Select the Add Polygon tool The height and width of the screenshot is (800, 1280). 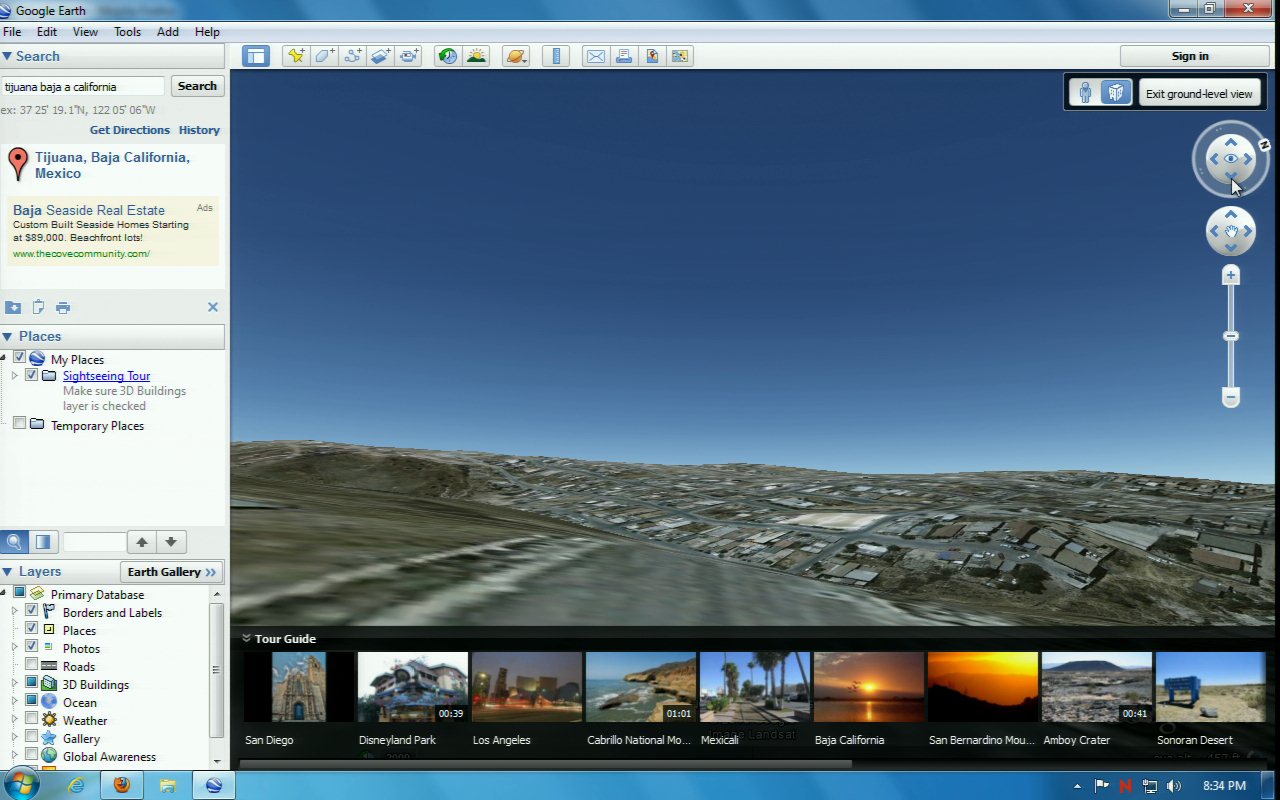(x=324, y=56)
